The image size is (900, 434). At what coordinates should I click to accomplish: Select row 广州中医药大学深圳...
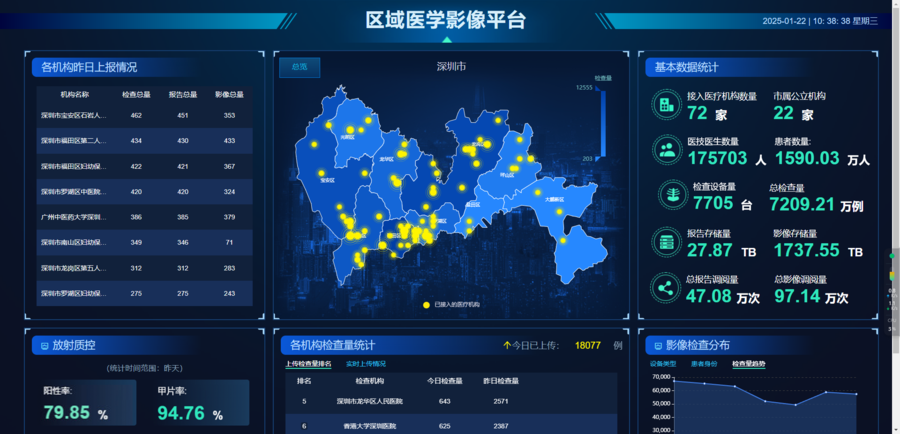pyautogui.click(x=145, y=217)
